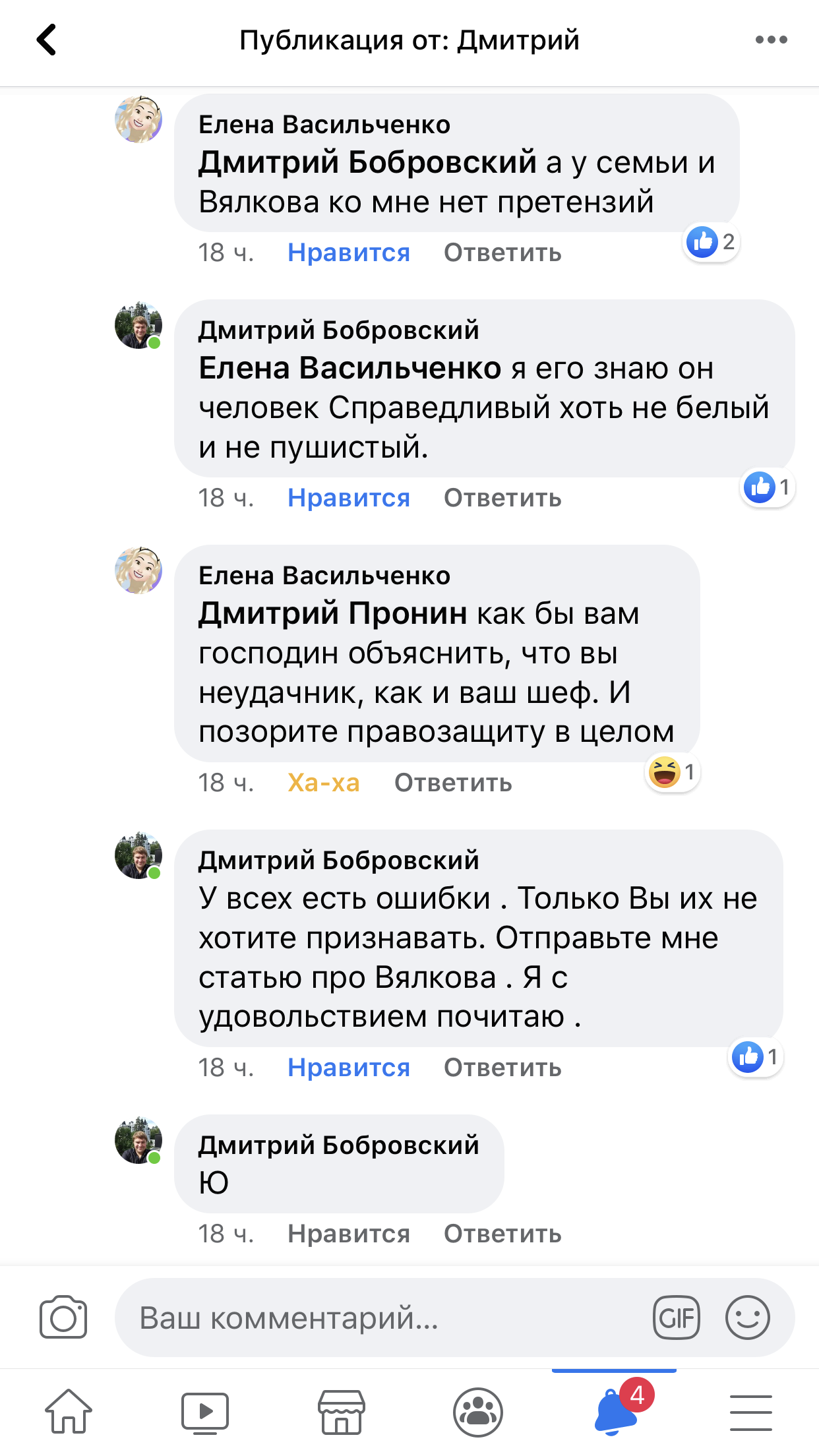Open the Watch video tab
Viewport: 819px width, 1456px height.
pos(205,1412)
